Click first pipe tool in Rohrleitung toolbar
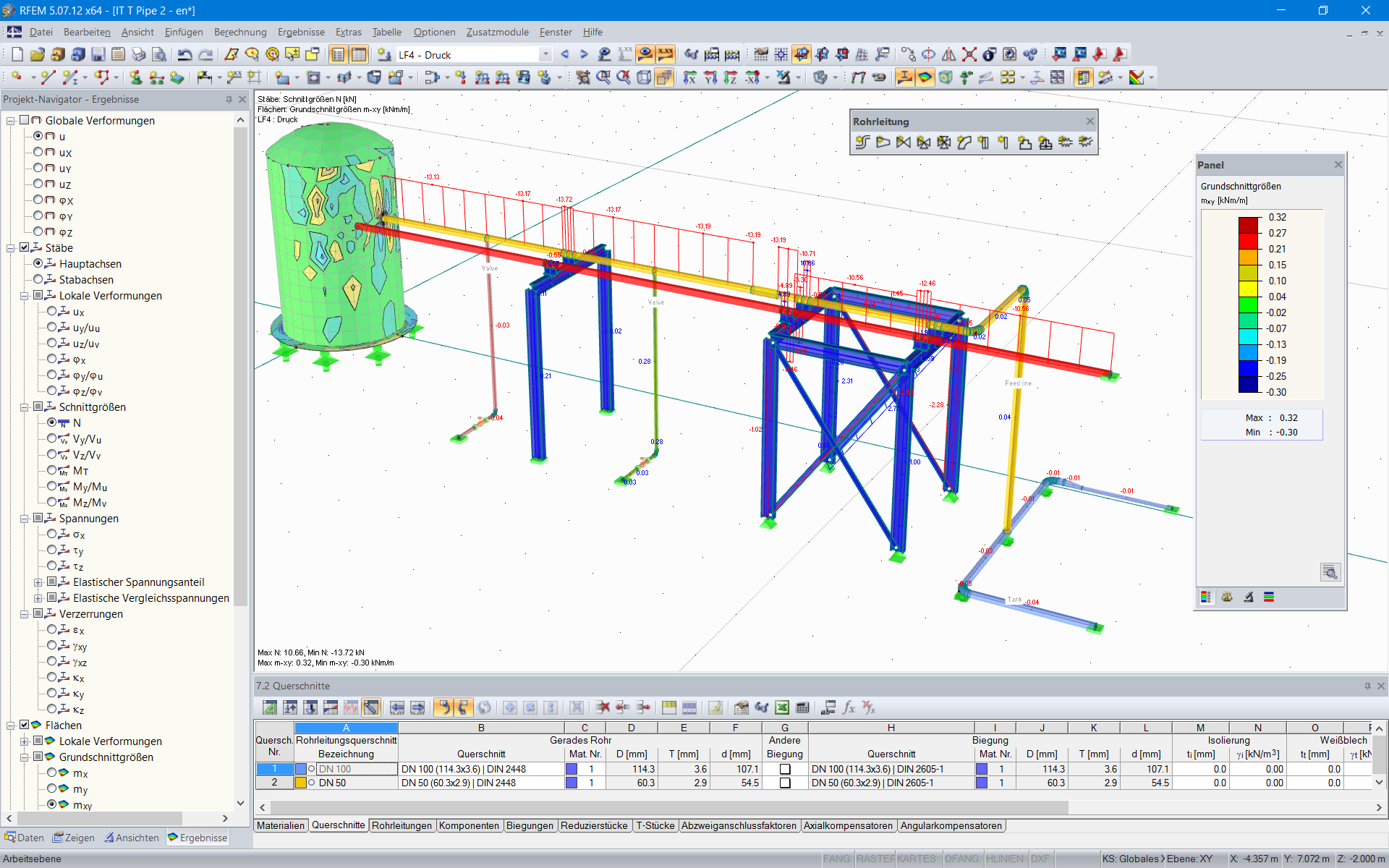This screenshot has height=868, width=1389. (862, 142)
